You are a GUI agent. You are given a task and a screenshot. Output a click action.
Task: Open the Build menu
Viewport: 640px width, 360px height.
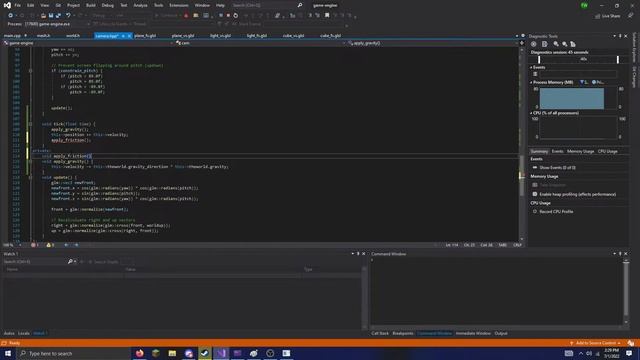(91, 5)
